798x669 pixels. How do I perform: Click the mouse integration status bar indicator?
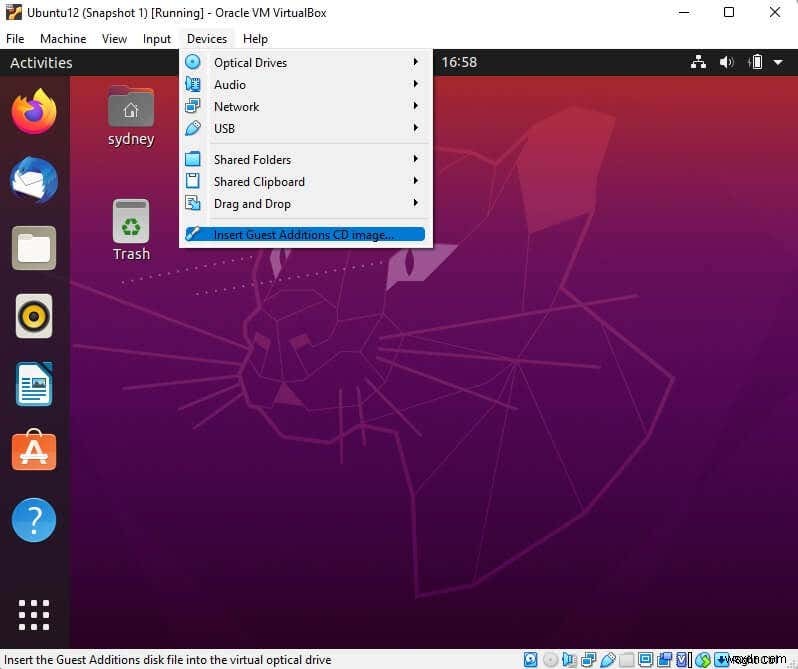click(703, 660)
